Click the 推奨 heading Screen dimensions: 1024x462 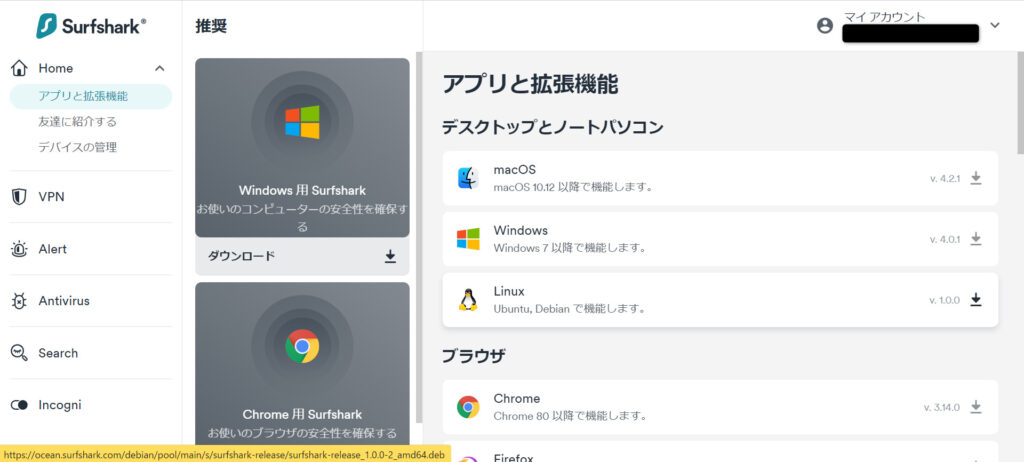(x=211, y=26)
